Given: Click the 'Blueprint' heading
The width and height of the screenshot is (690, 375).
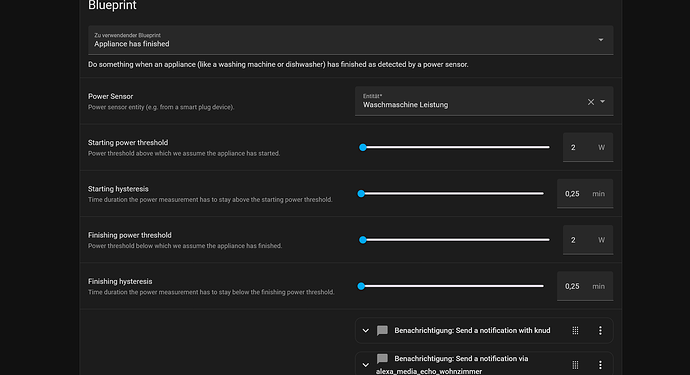Looking at the screenshot, I should [x=112, y=5].
